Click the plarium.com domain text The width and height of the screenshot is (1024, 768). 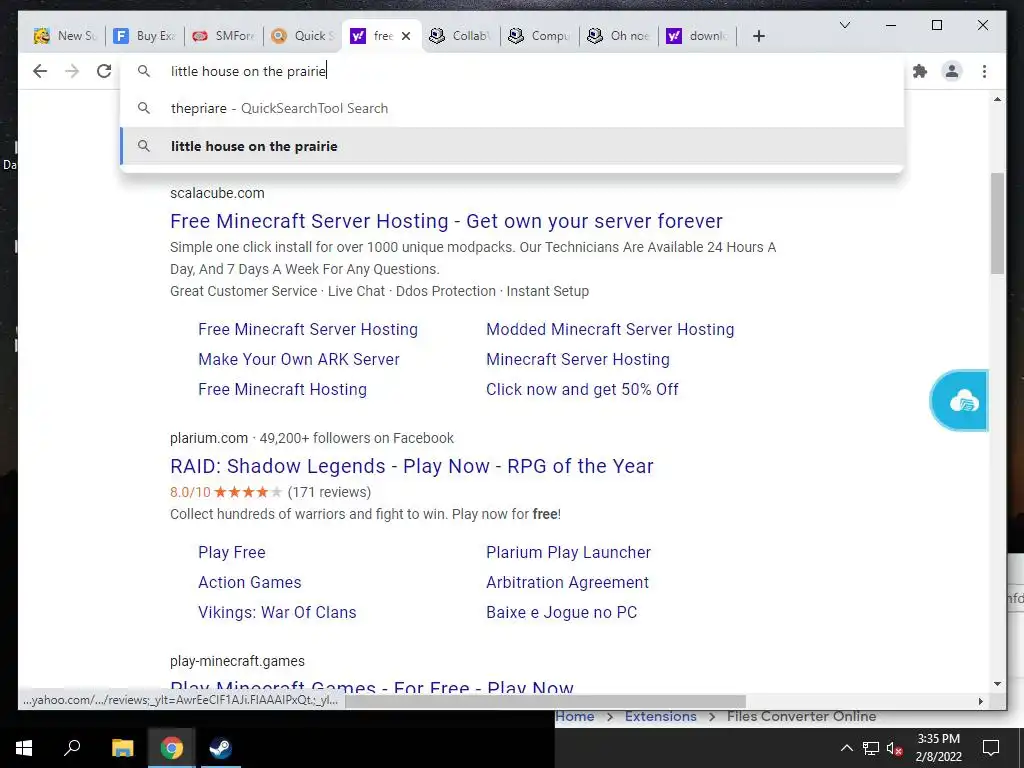(209, 438)
